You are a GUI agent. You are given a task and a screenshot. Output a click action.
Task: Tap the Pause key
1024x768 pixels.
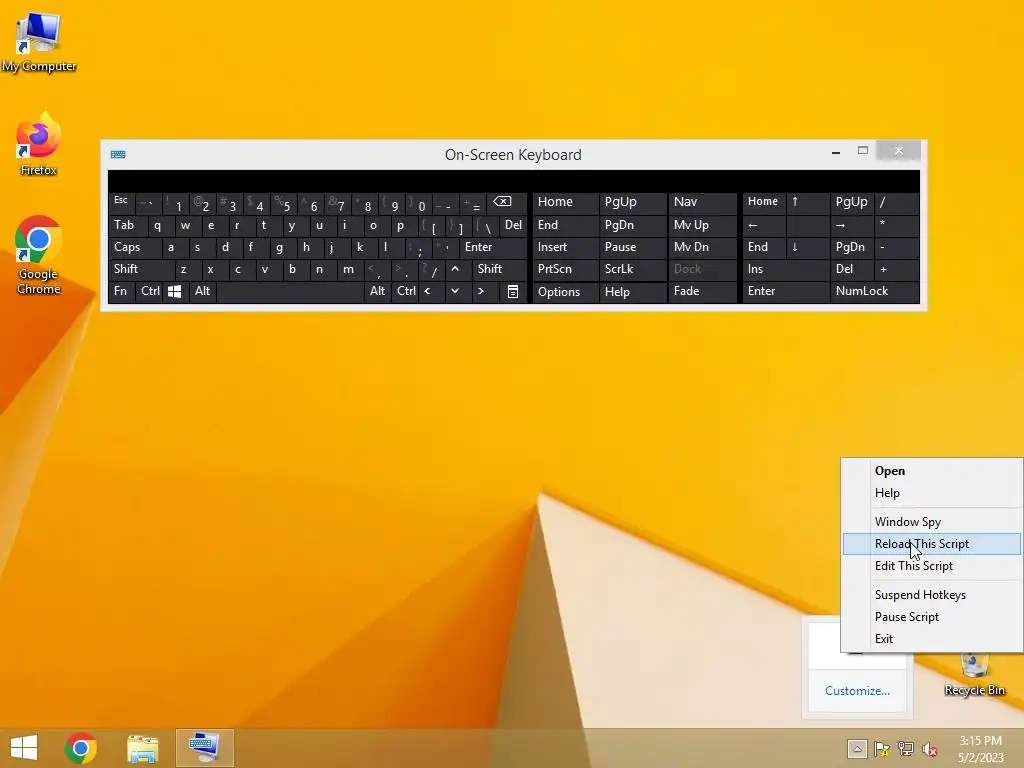pyautogui.click(x=632, y=248)
